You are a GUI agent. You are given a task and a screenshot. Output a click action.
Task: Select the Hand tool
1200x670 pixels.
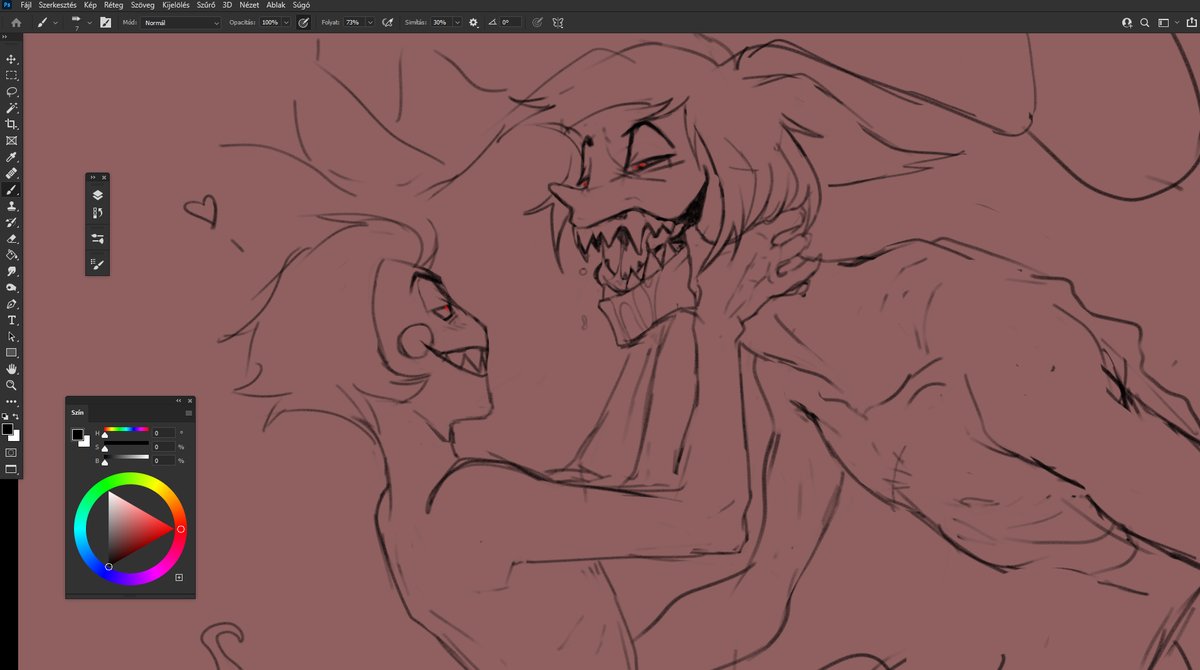point(12,369)
